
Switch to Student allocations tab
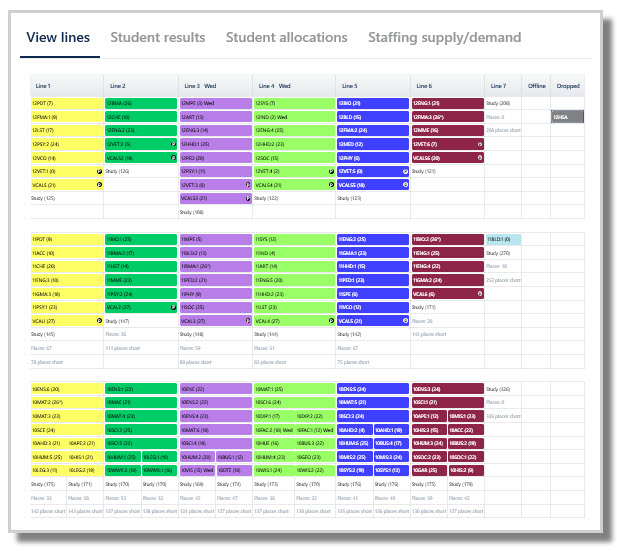286,37
